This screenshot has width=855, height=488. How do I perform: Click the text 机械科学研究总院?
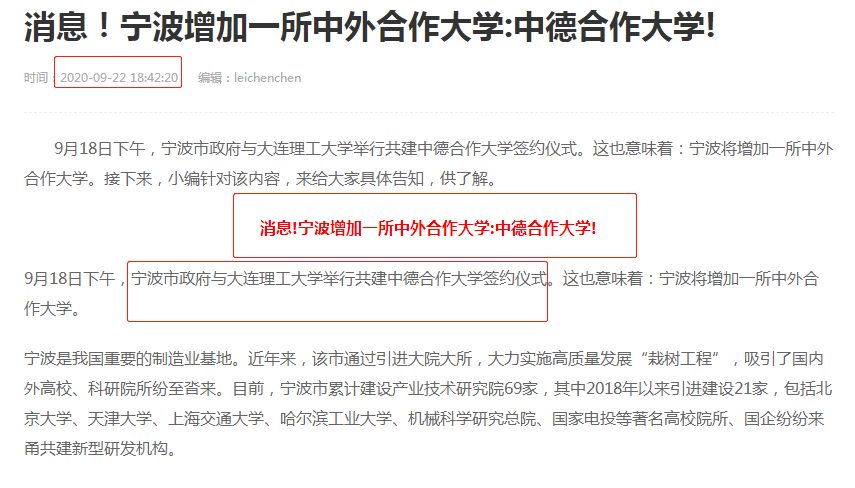pos(472,419)
